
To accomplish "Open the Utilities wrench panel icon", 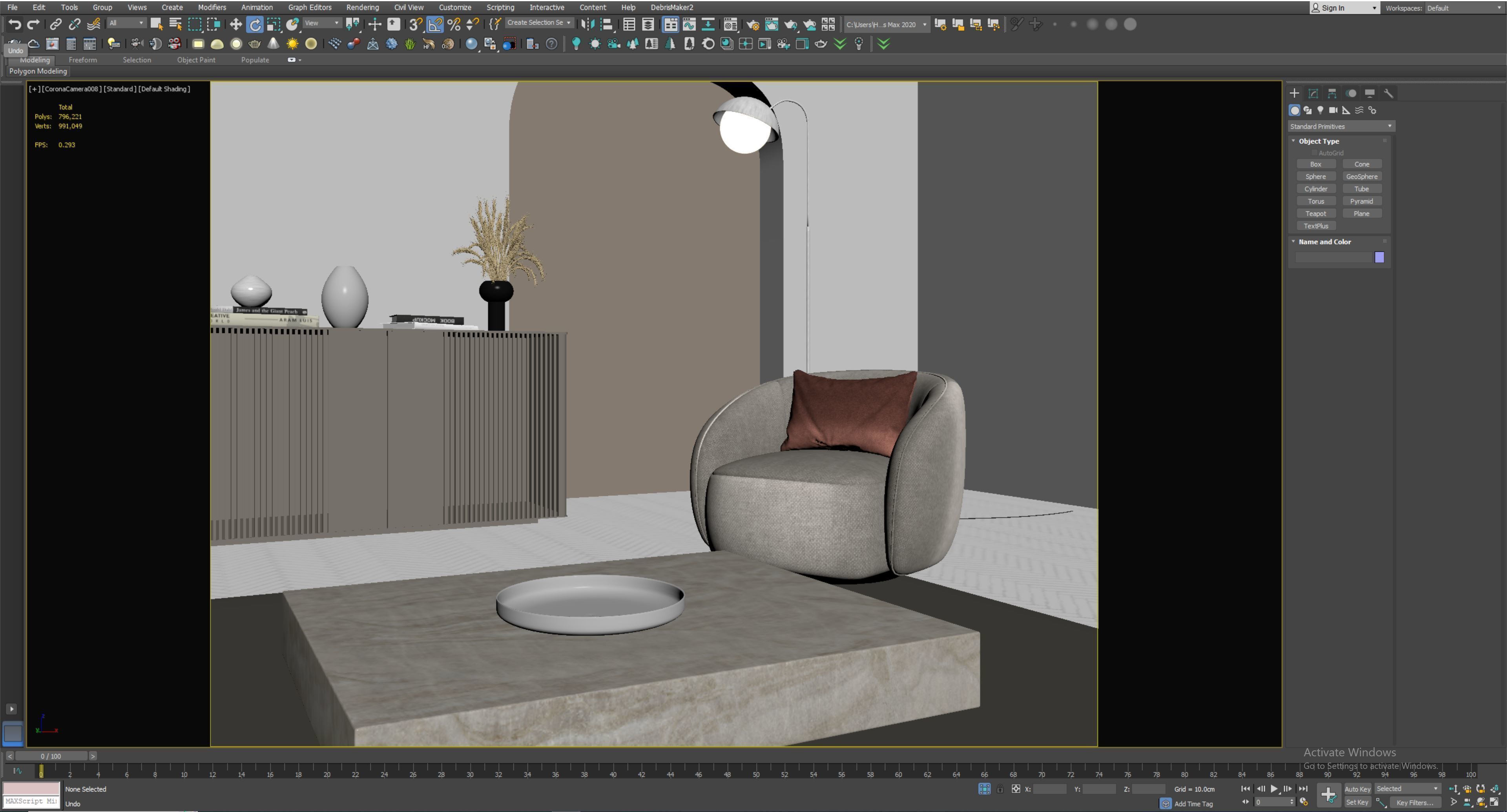I will tap(1388, 93).
